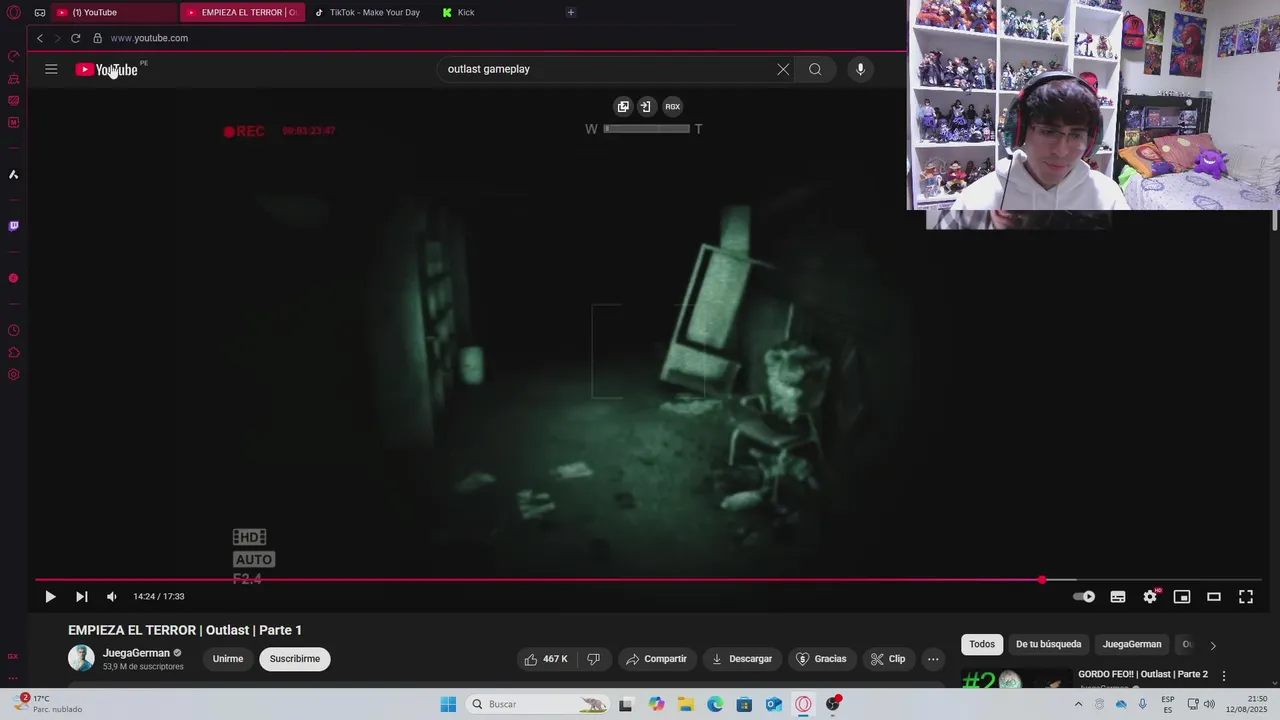Open JuegaGerman channel avatar
This screenshot has width=1280, height=720.
point(81,658)
